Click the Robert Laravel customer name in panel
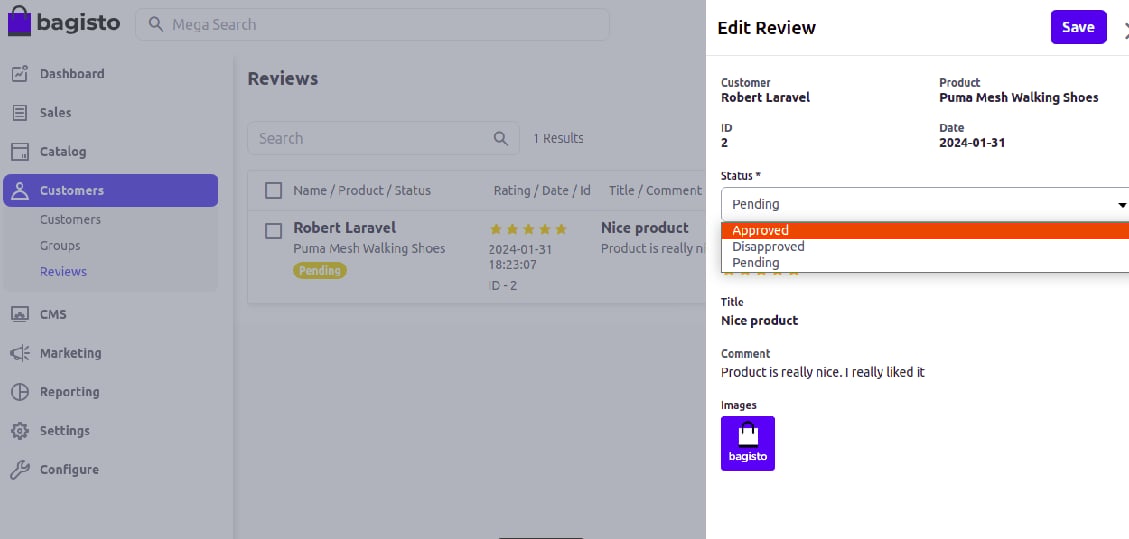 click(765, 98)
